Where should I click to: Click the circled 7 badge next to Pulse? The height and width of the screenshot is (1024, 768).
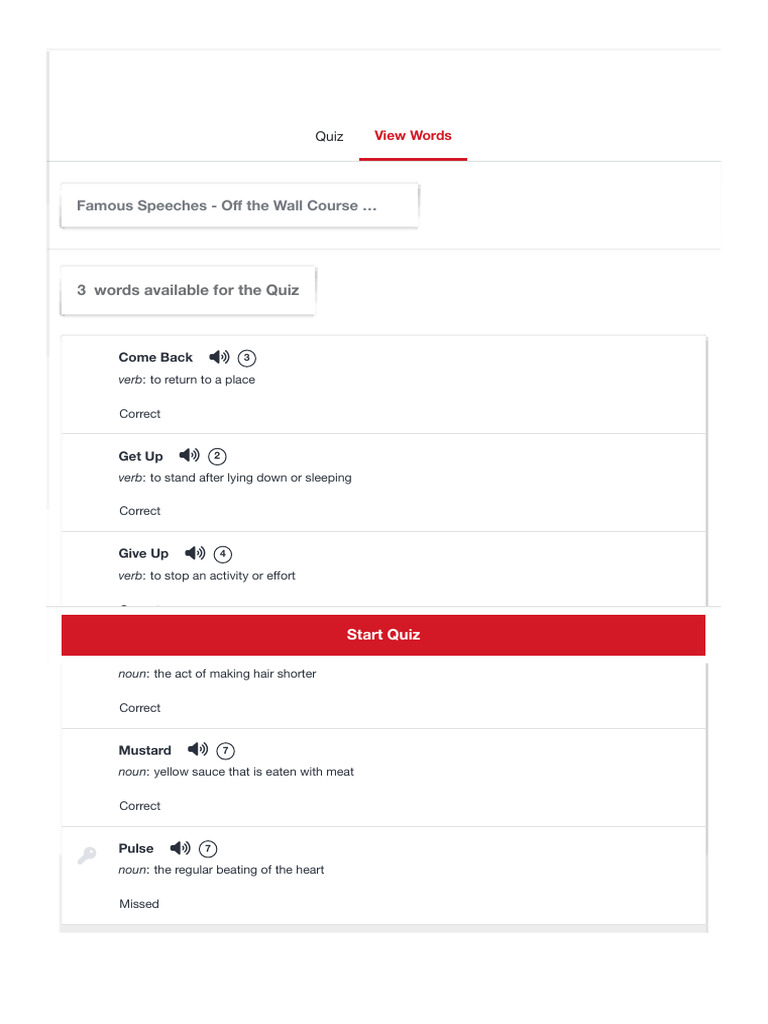(x=208, y=849)
